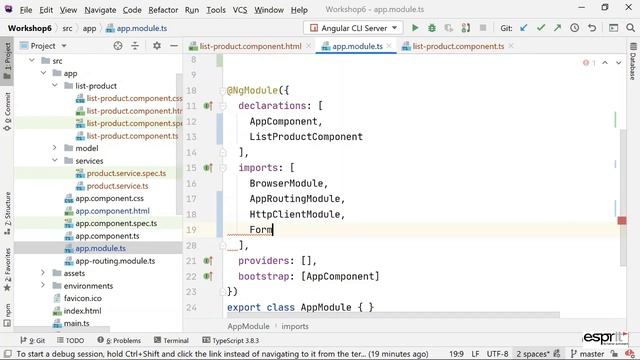Expand the environments folder
This screenshot has height=360, width=640.
[x=43, y=285]
